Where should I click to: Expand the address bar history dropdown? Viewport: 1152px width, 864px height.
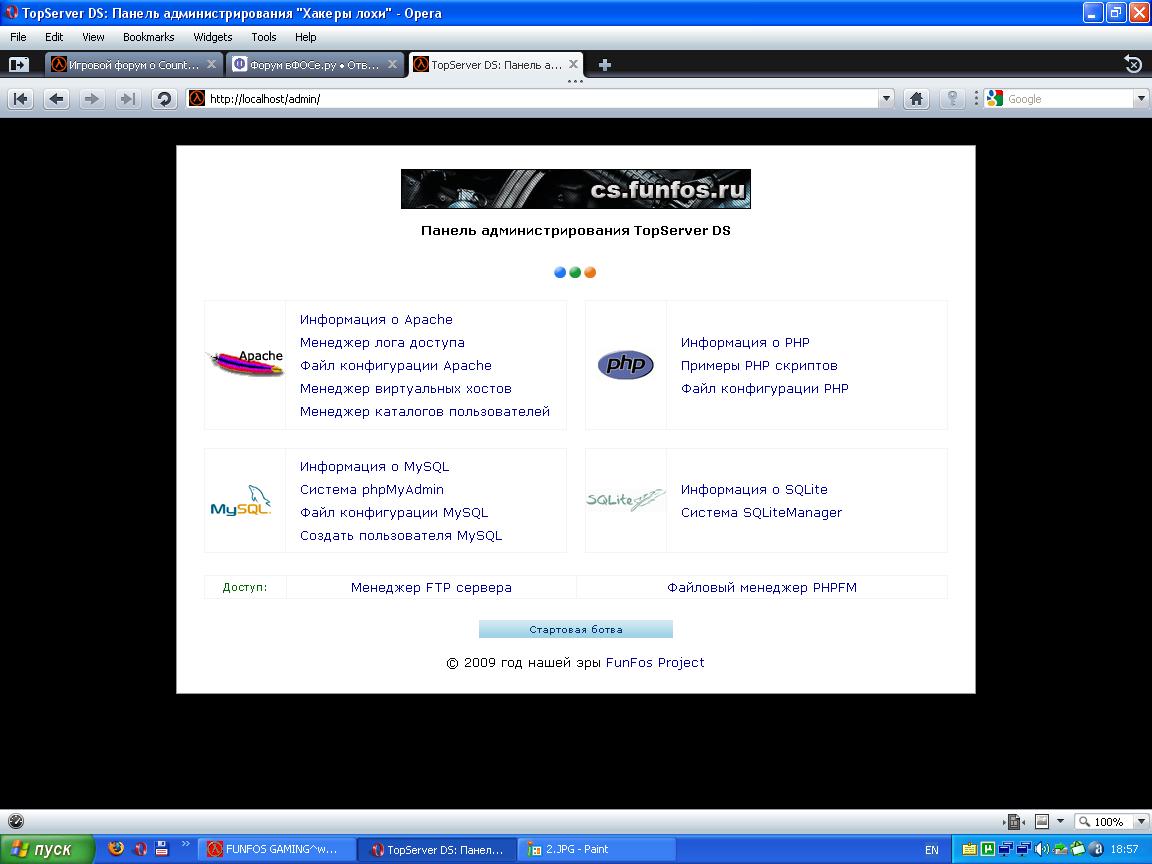pyautogui.click(x=886, y=99)
